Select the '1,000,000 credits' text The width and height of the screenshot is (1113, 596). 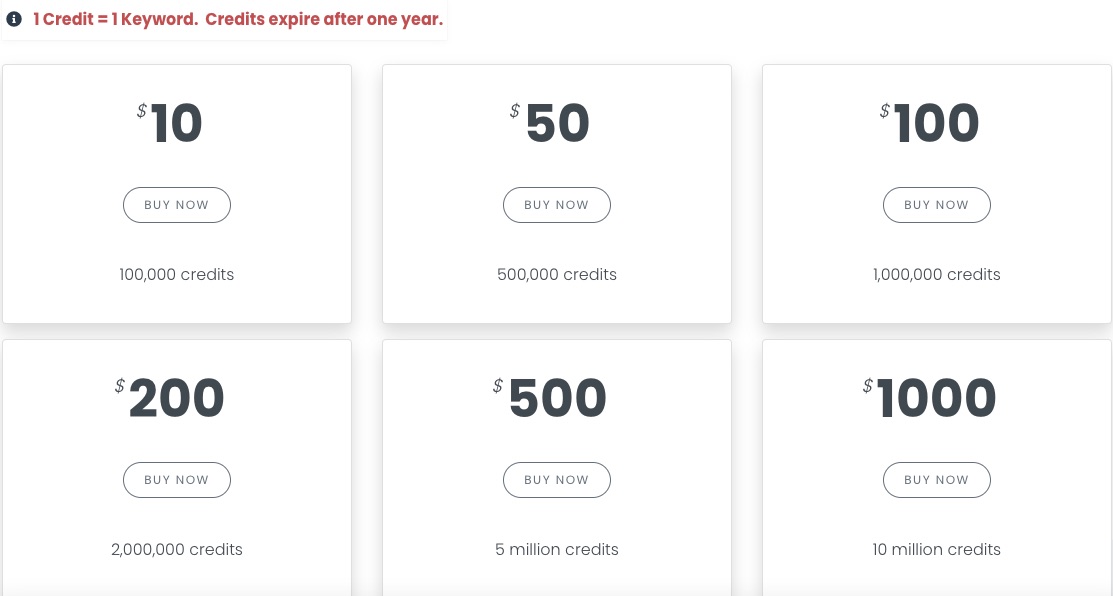pos(936,275)
